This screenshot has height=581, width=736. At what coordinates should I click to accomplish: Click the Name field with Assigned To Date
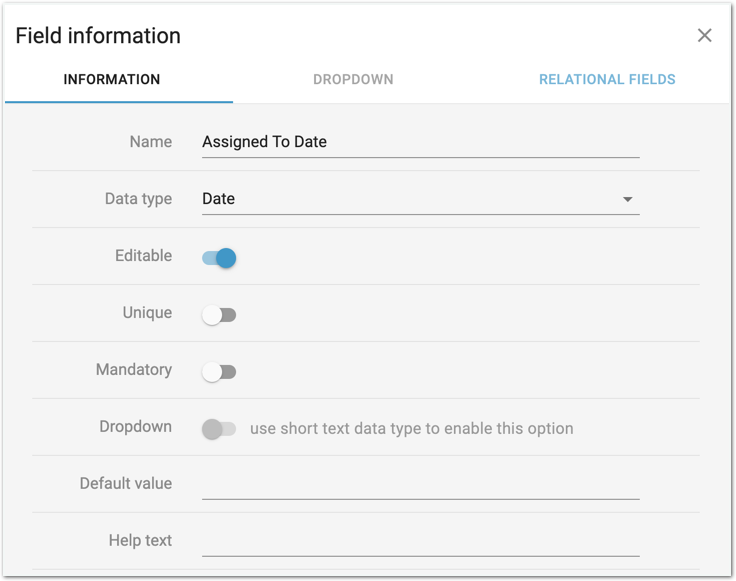pos(420,142)
